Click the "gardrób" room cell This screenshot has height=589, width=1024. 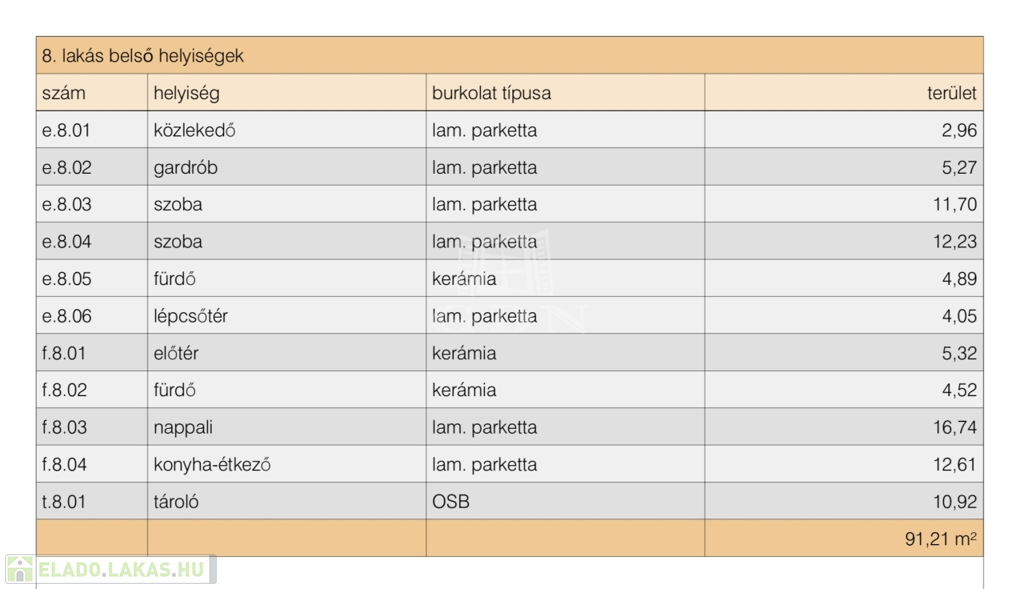[185, 167]
